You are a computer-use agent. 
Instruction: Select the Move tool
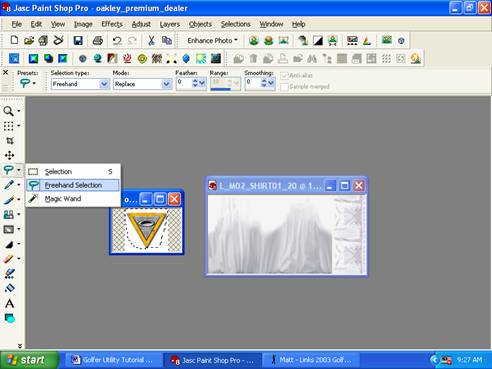click(10, 155)
